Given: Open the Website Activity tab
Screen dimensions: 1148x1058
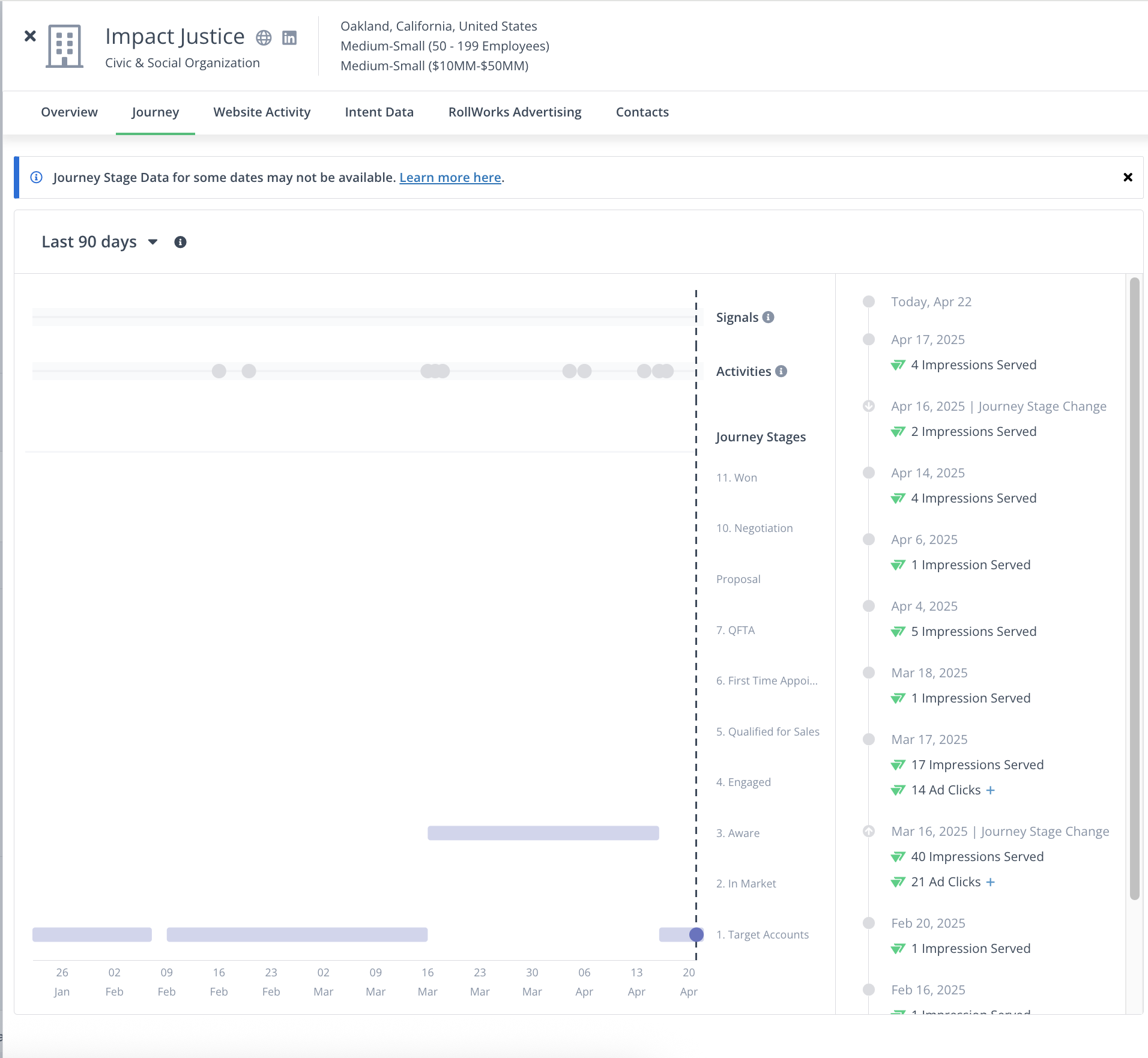Looking at the screenshot, I should pos(262,112).
